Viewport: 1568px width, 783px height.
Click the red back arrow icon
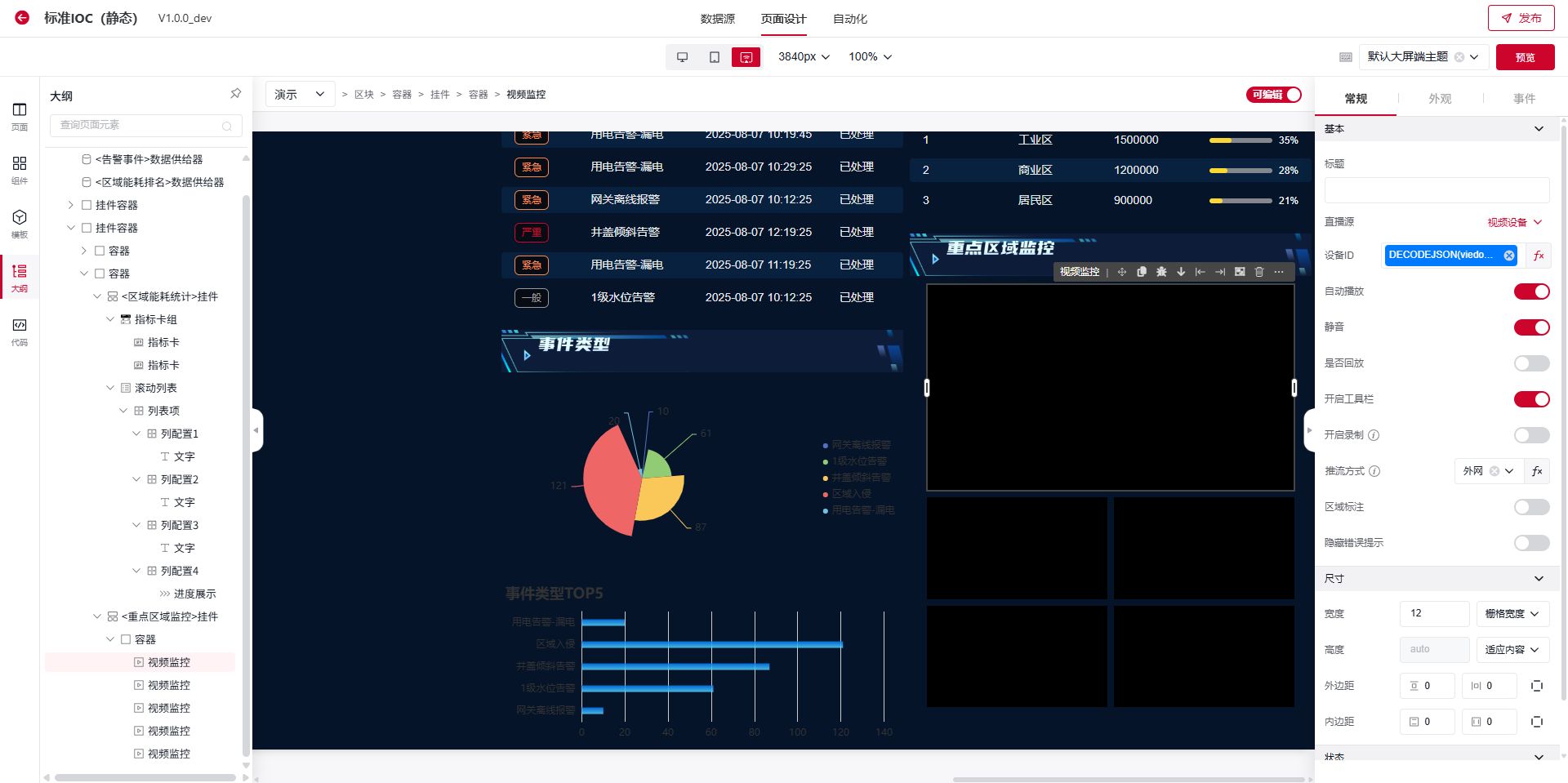click(22, 17)
